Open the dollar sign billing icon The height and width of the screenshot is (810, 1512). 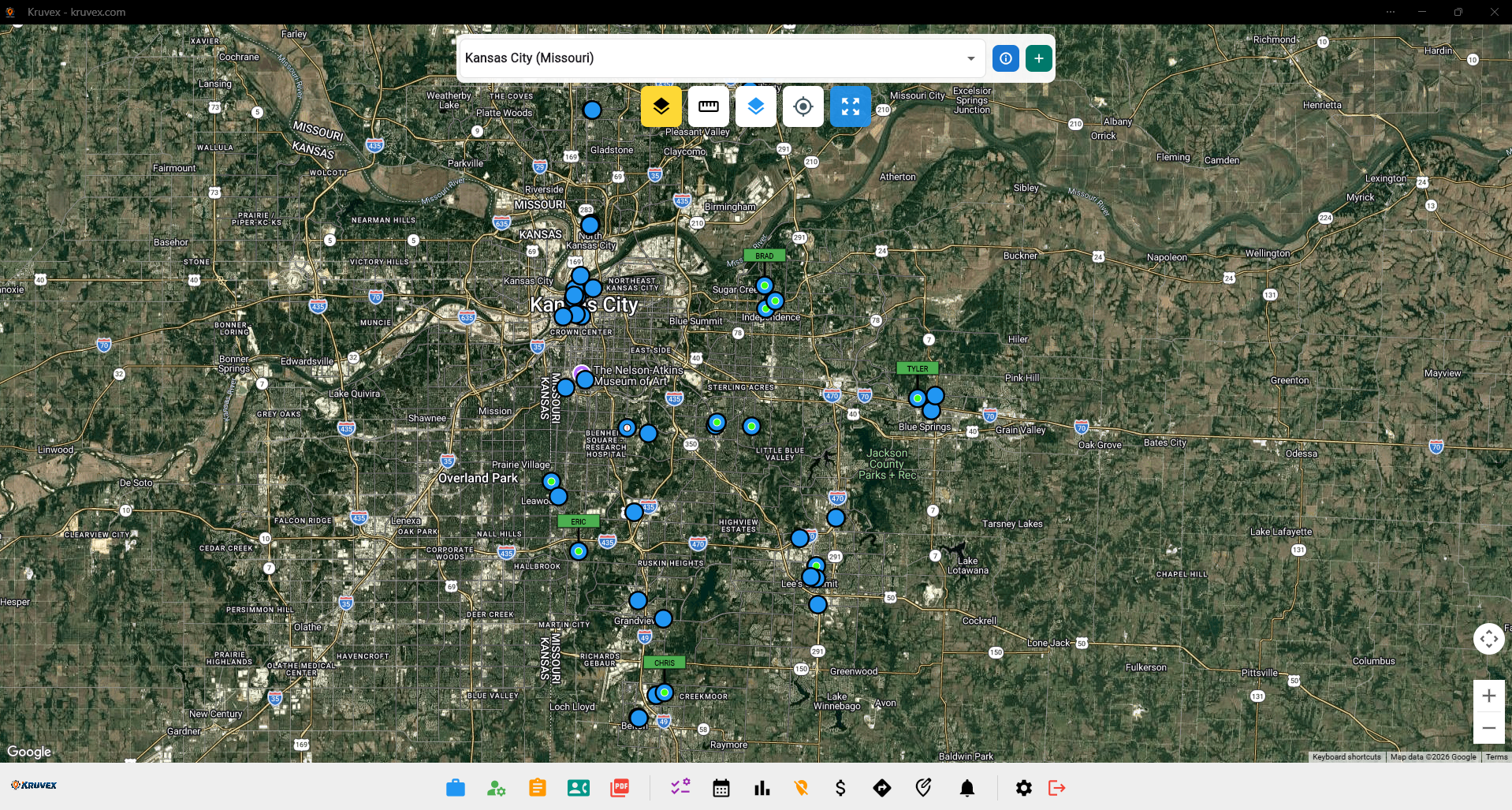[840, 788]
